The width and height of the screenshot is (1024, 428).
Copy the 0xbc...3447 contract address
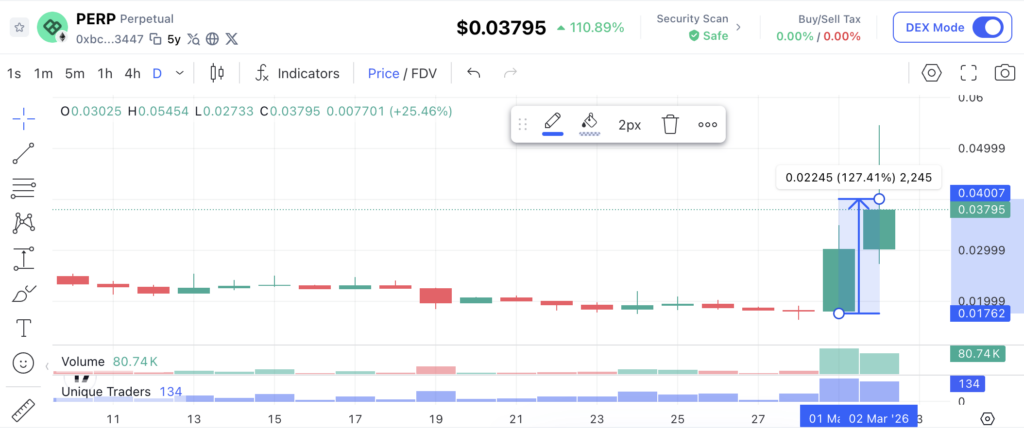tap(155, 39)
